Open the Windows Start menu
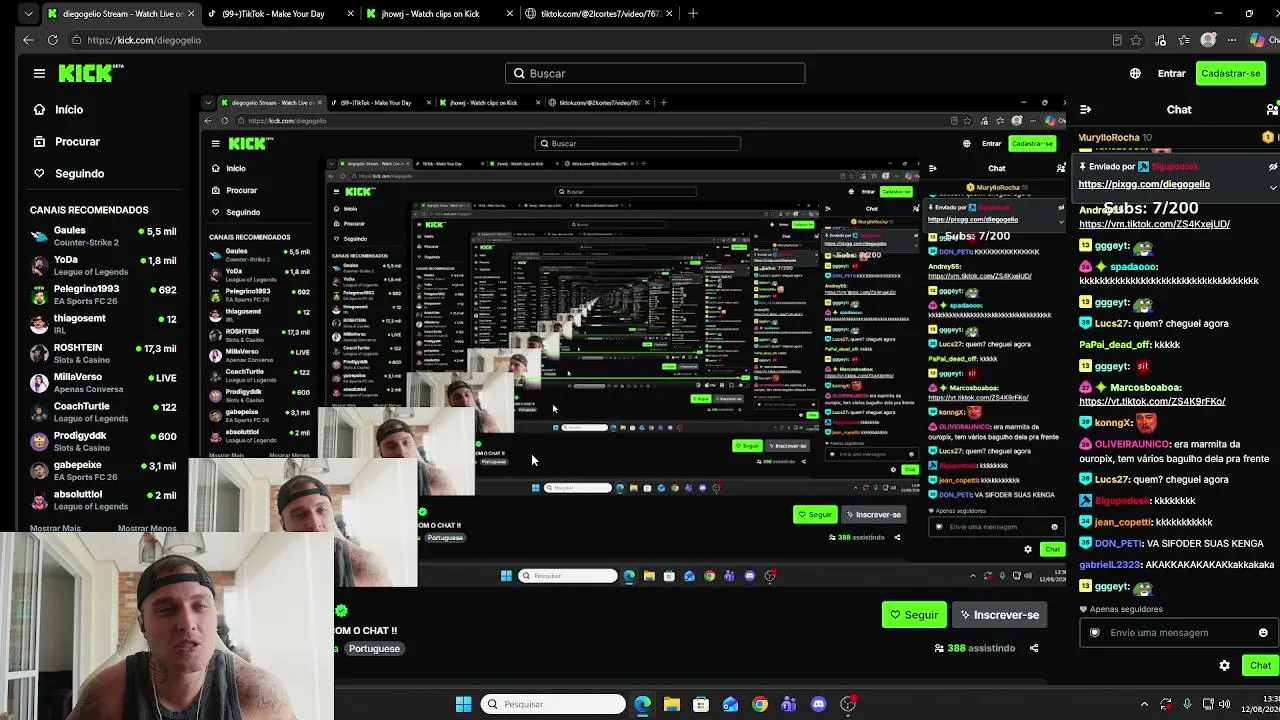The height and width of the screenshot is (720, 1280). (463, 704)
